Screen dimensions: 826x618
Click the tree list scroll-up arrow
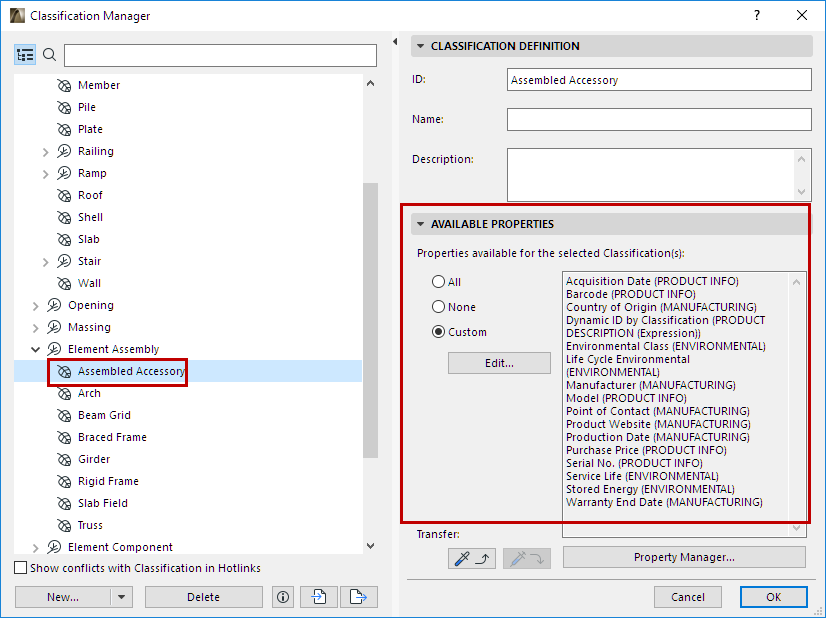point(370,83)
